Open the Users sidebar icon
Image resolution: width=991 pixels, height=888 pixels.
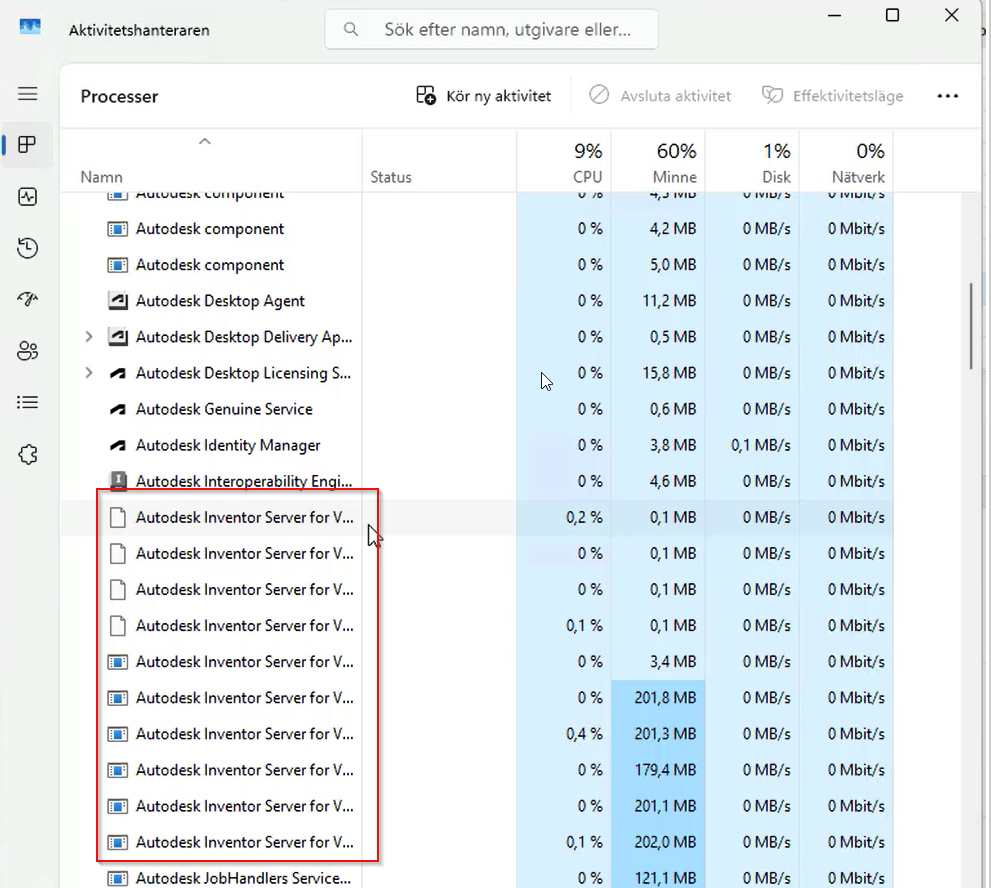pos(27,351)
